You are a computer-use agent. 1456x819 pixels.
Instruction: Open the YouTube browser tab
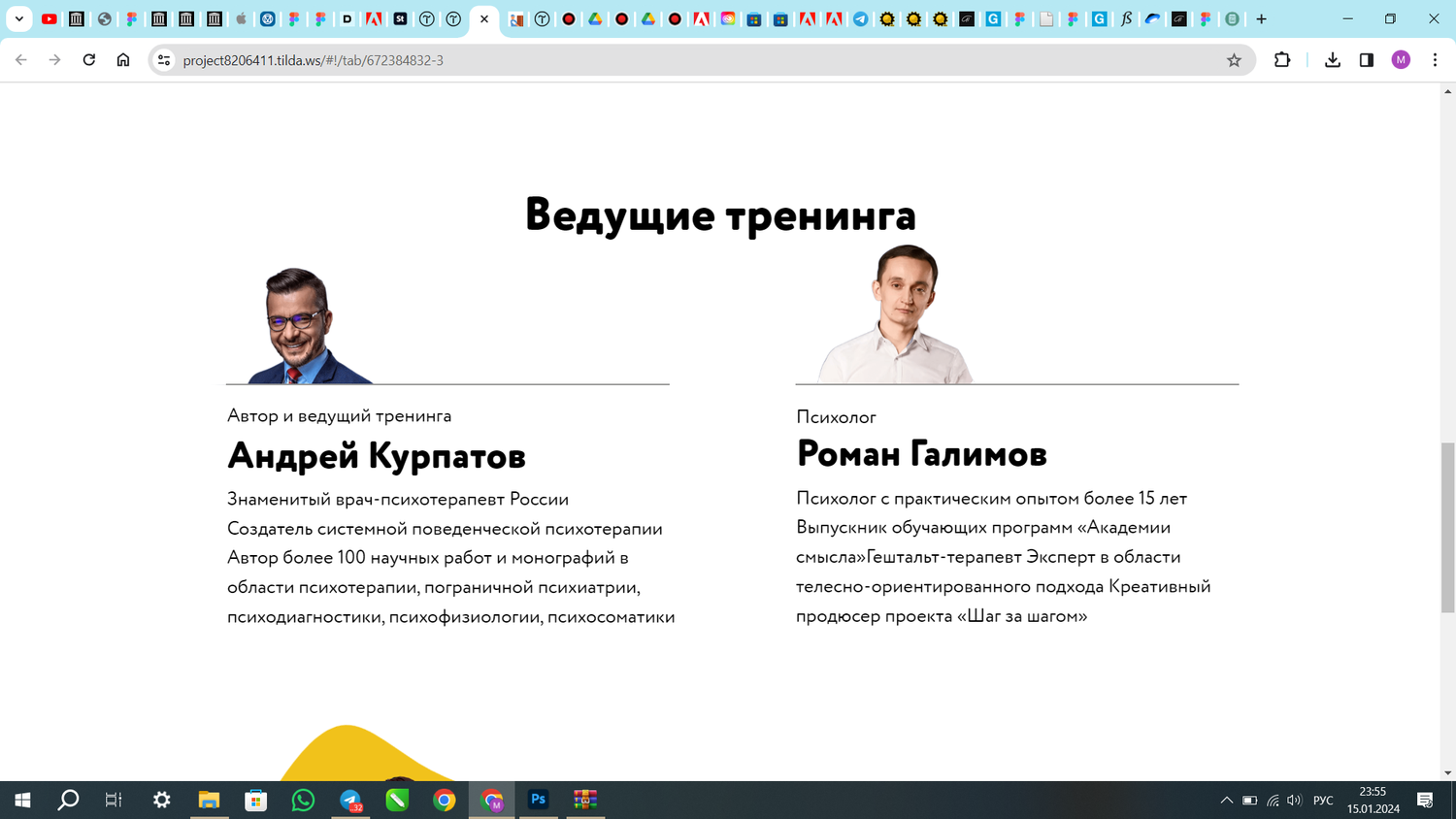(50, 18)
